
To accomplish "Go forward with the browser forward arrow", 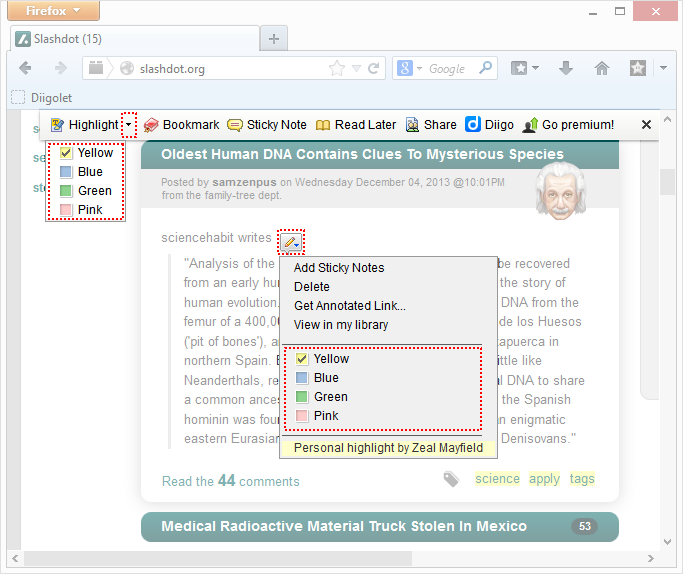I will (x=61, y=68).
